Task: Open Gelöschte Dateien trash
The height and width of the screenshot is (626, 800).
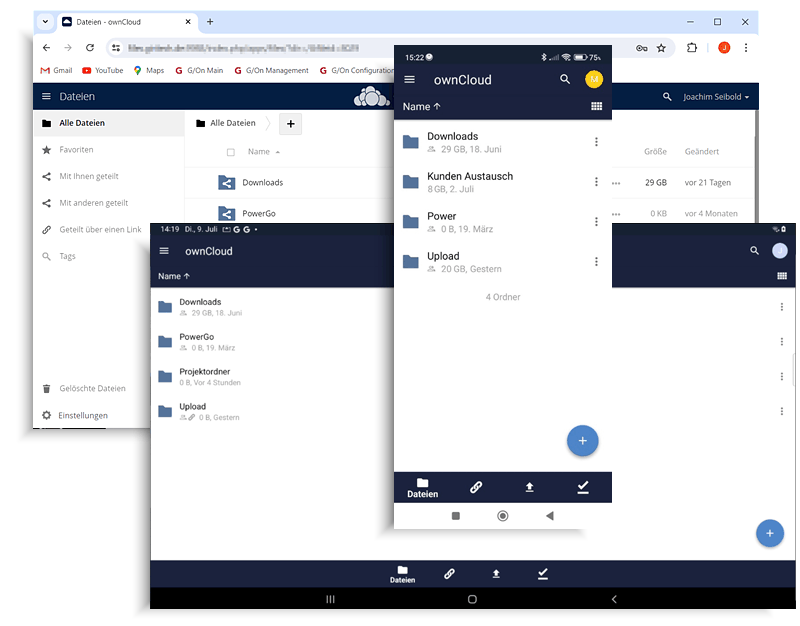Action: coord(92,388)
